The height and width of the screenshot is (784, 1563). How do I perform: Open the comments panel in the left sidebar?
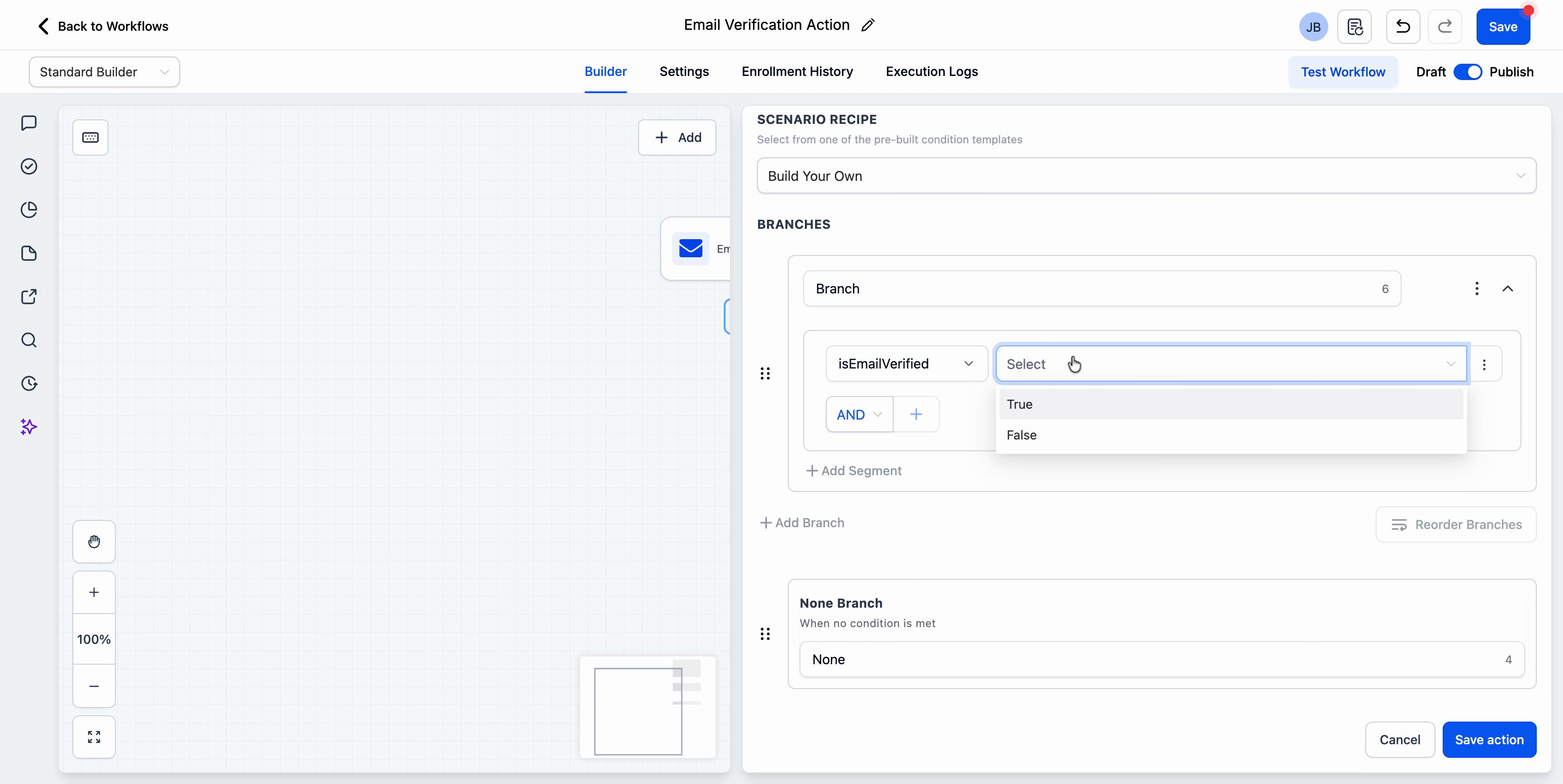28,123
